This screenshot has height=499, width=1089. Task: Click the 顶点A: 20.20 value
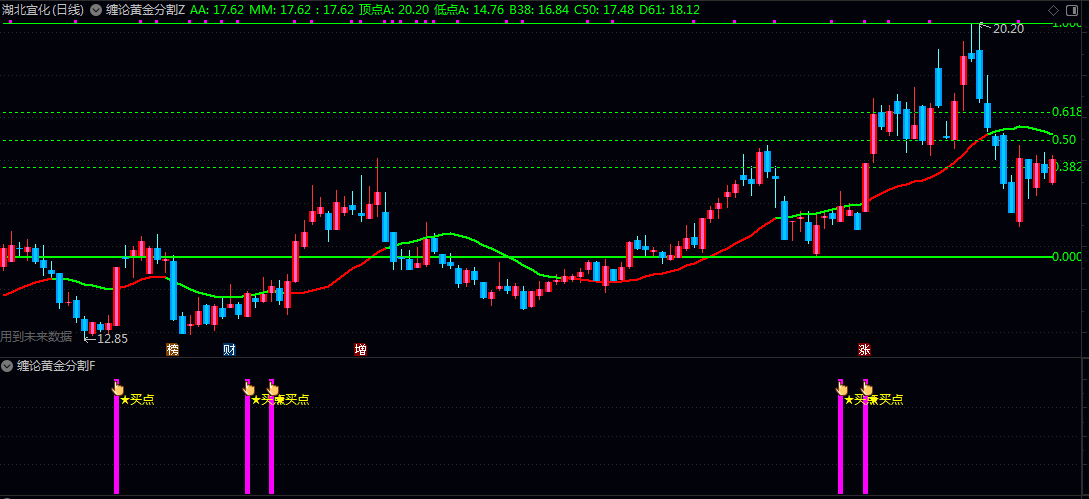394,10
